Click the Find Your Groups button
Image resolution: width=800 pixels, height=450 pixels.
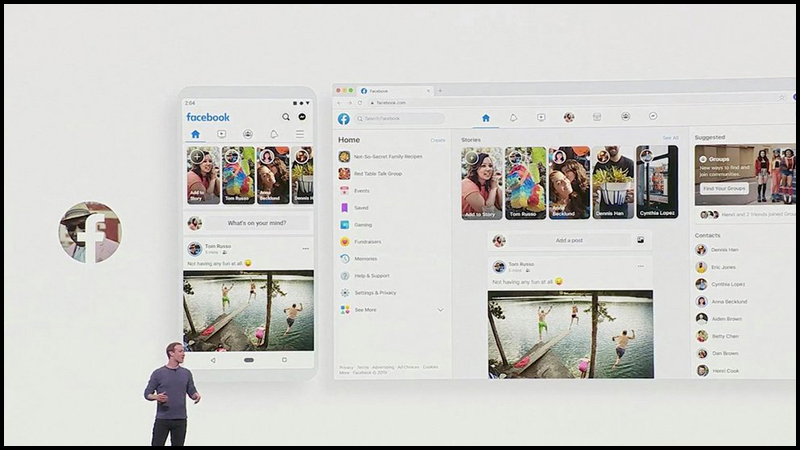click(x=724, y=188)
